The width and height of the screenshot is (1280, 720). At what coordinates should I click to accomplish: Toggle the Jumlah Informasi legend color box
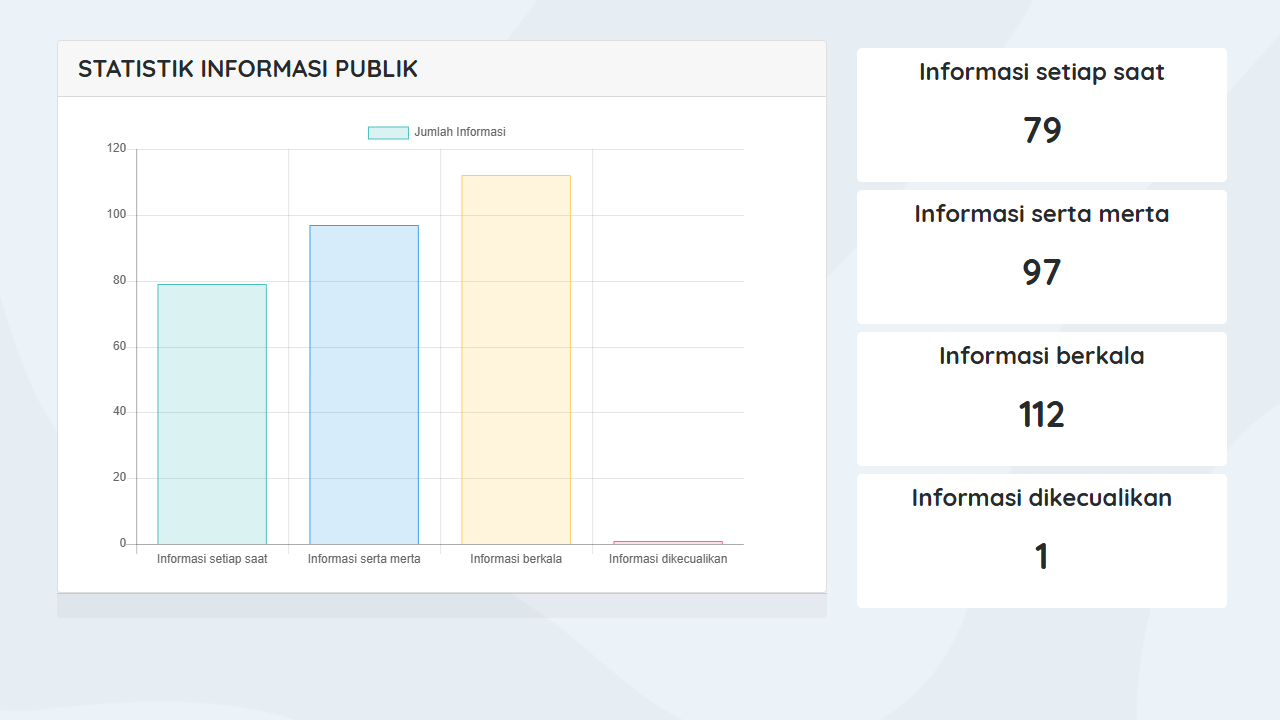pos(388,133)
